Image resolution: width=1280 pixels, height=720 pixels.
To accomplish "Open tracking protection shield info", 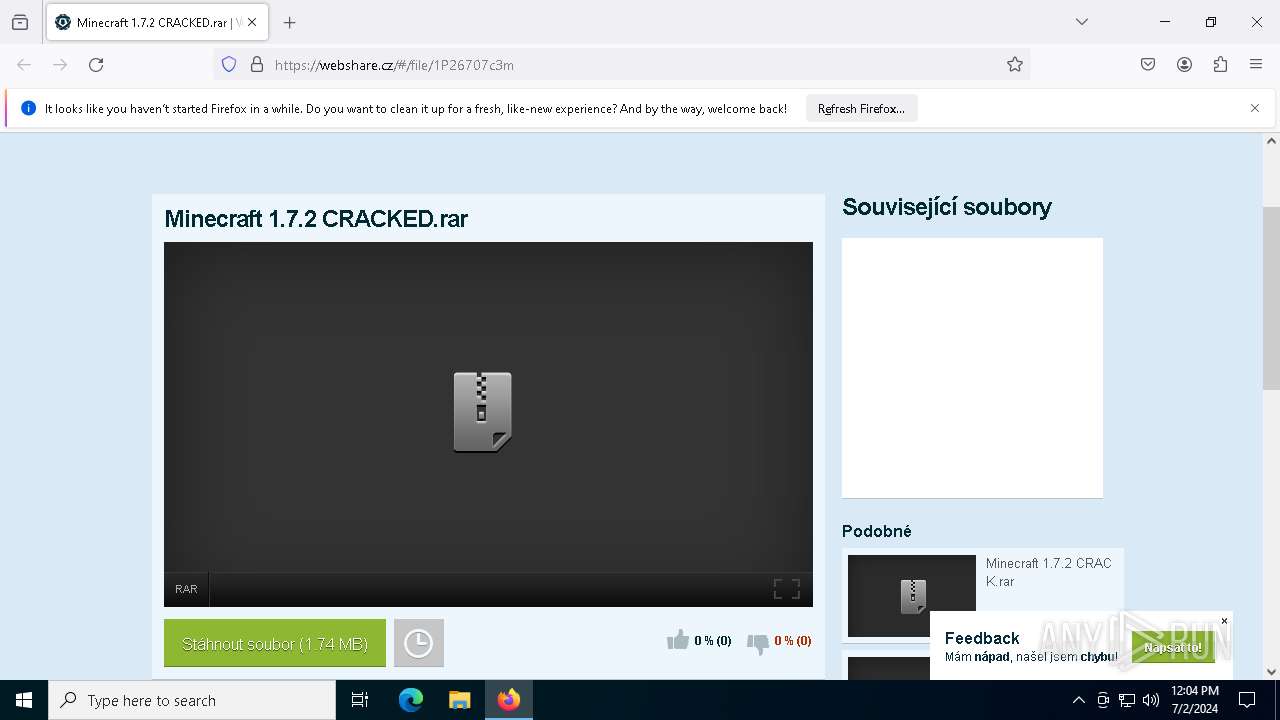I will coord(229,65).
